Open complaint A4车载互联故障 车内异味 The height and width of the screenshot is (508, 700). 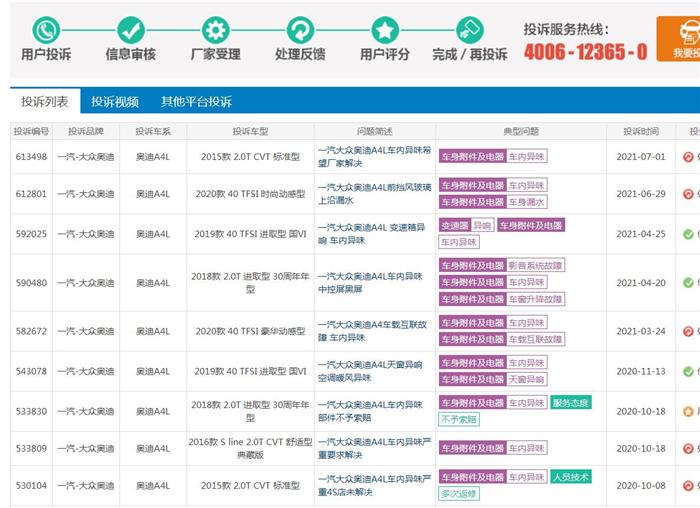(x=372, y=331)
